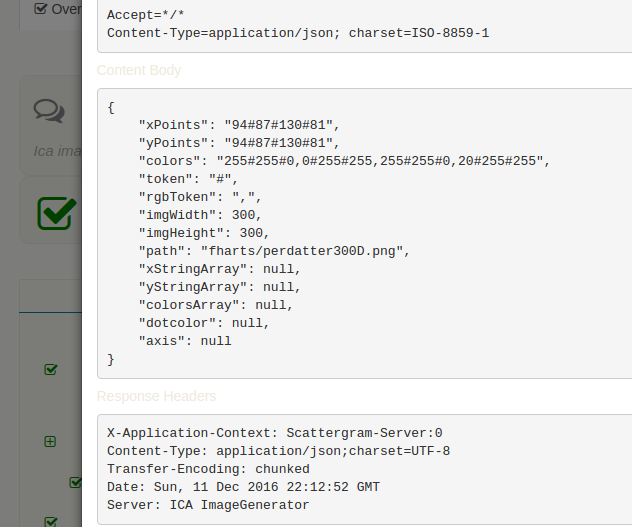Click the Date response header line
Image resolution: width=632 pixels, height=527 pixels.
(x=243, y=487)
